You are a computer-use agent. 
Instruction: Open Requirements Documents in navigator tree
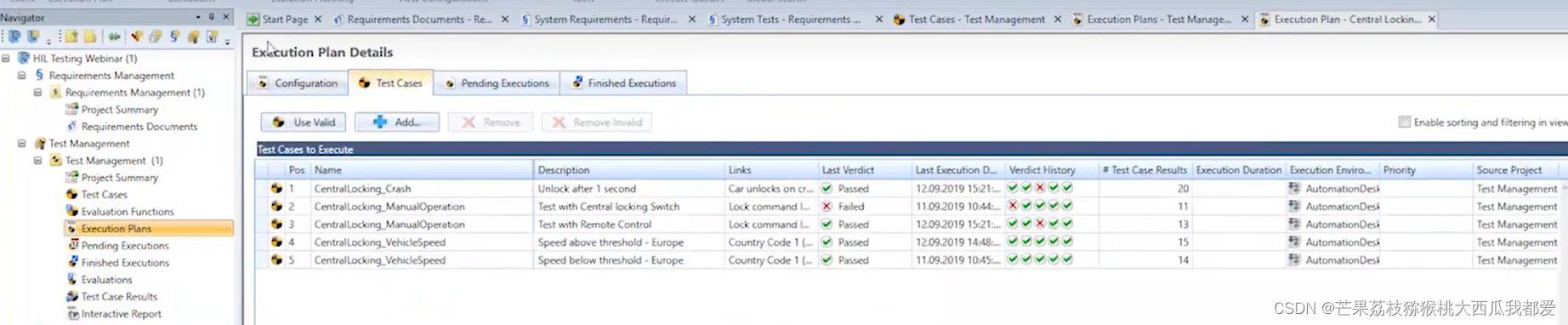pyautogui.click(x=131, y=127)
